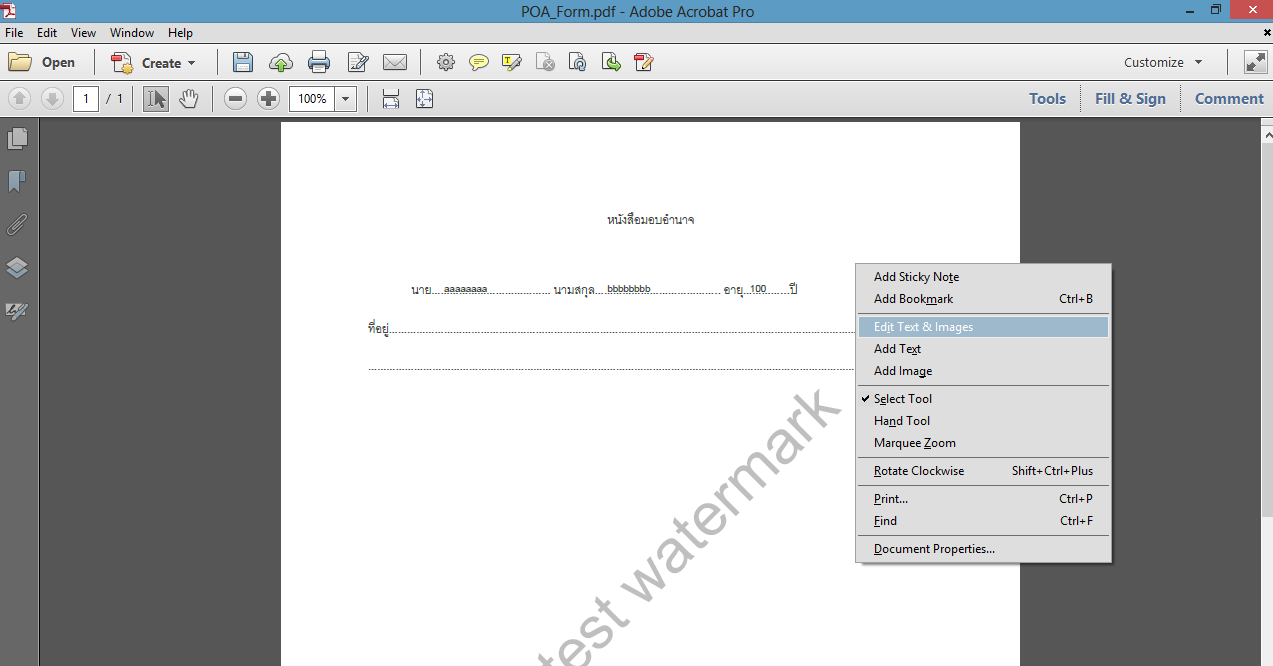The image size is (1273, 666).
Task: Select Edit Text & Images menu entry
Action: (983, 327)
